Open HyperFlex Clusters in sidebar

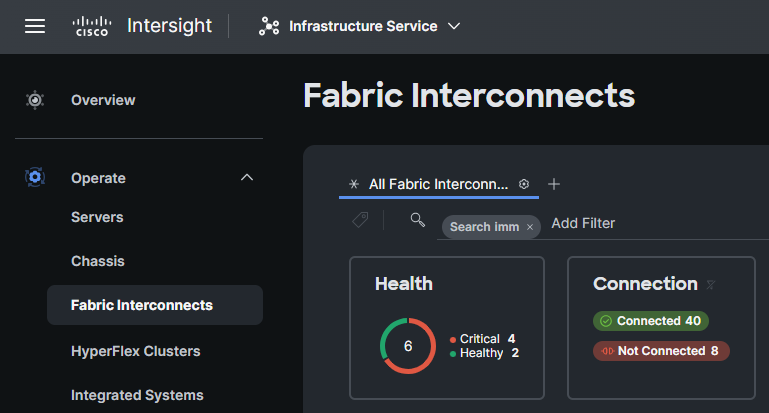135,351
